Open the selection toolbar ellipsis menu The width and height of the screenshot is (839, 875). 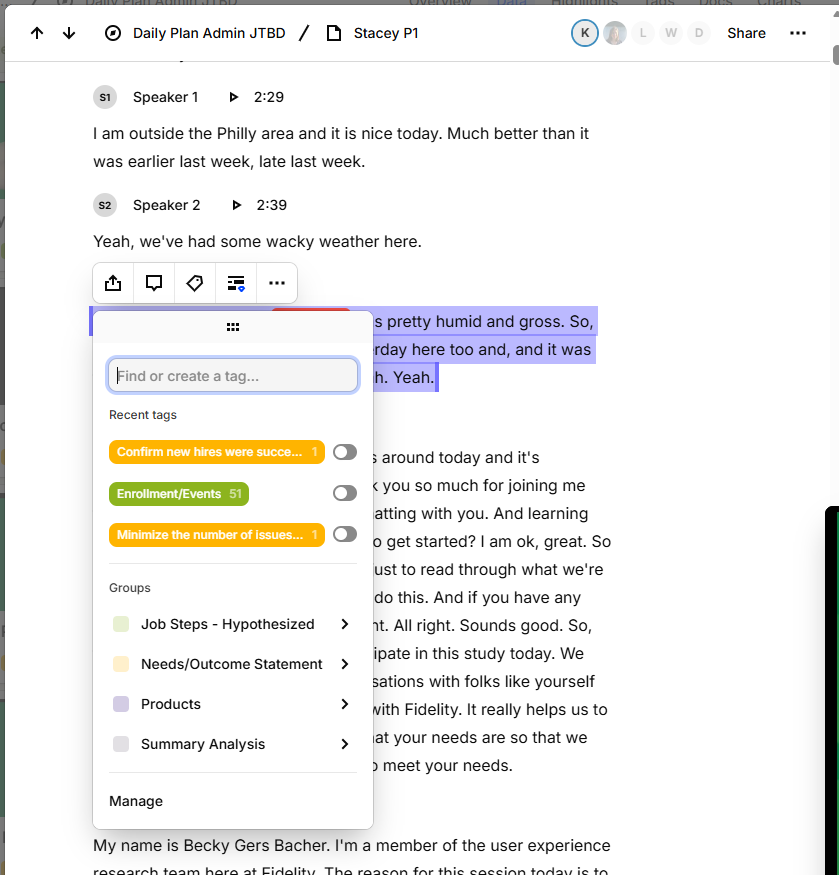277,283
